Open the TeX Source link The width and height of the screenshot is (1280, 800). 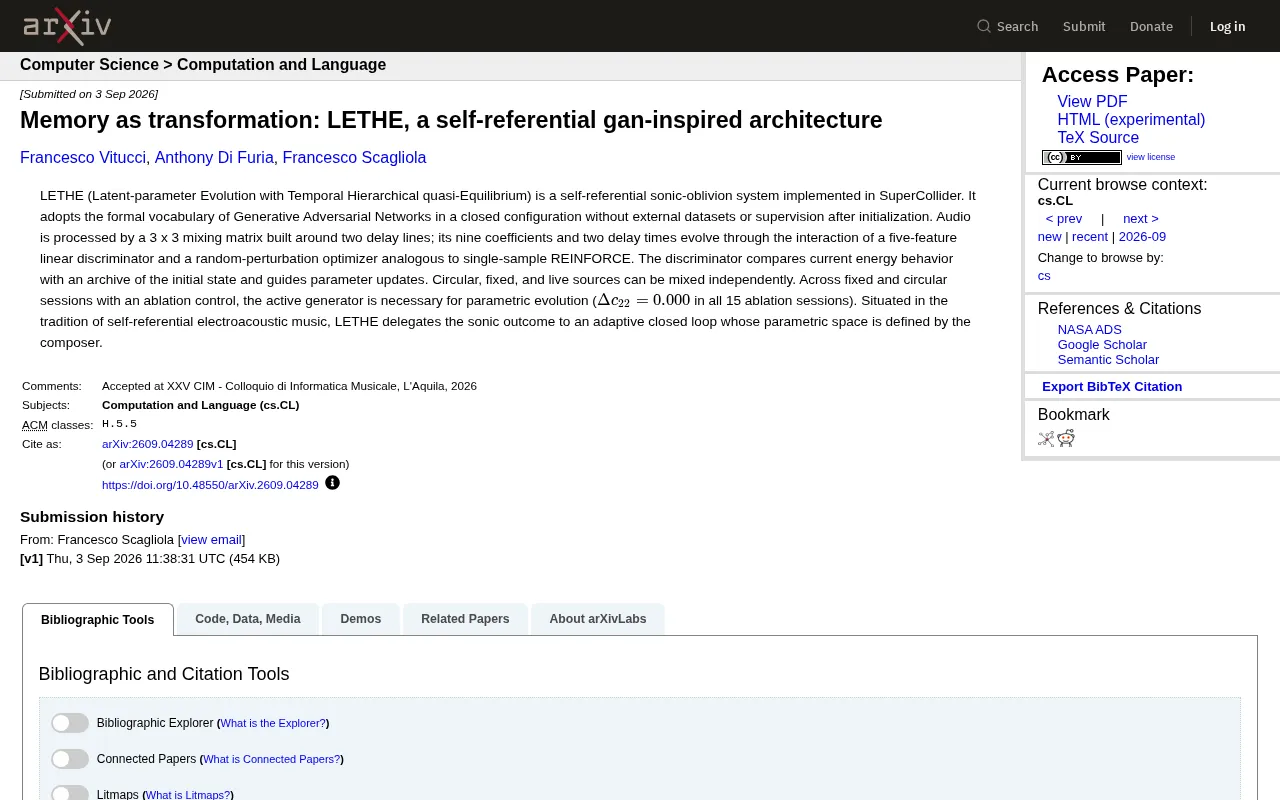[1098, 138]
